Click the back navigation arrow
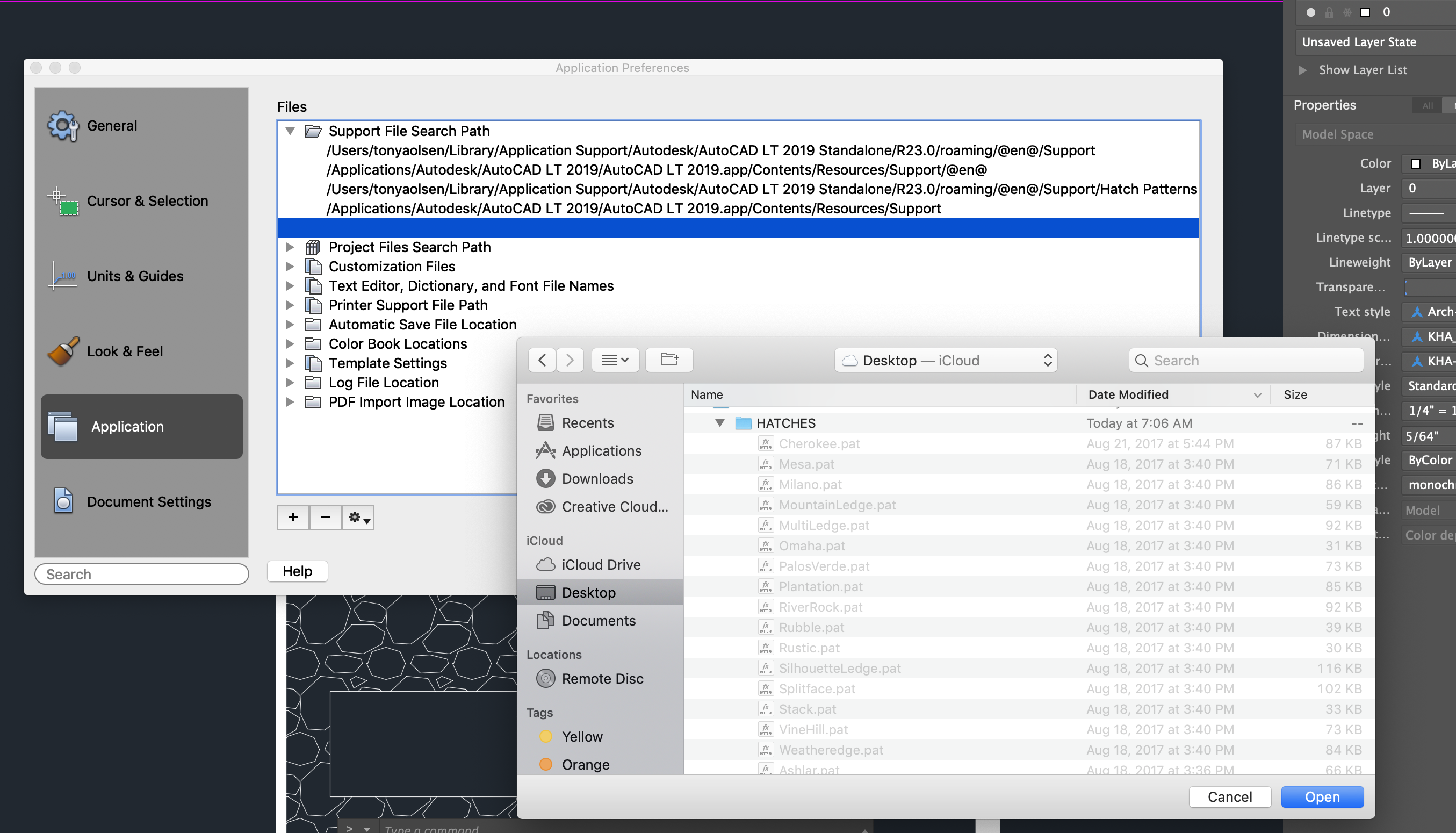 [x=542, y=360]
